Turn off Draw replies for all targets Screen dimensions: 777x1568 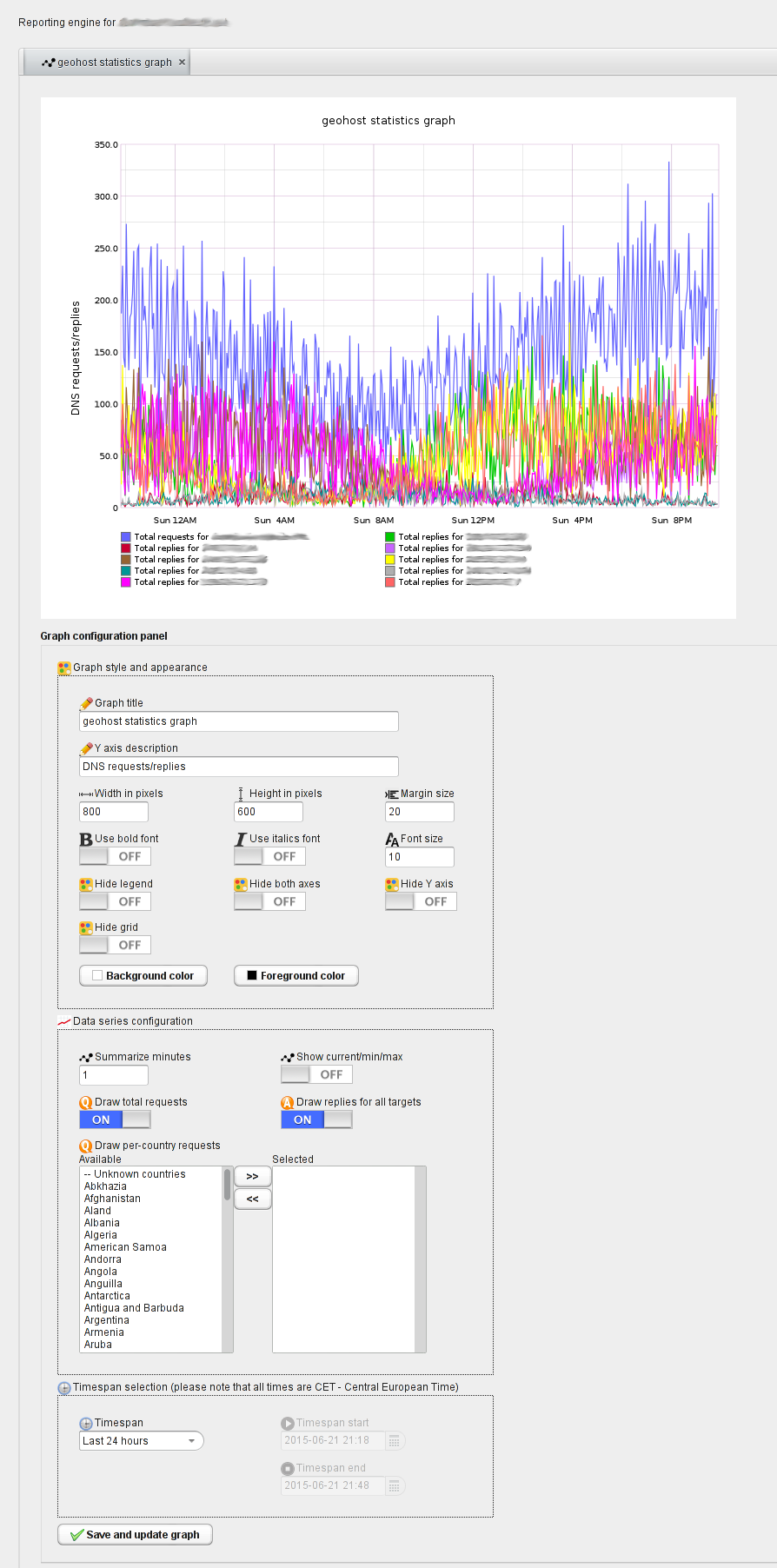[316, 1120]
